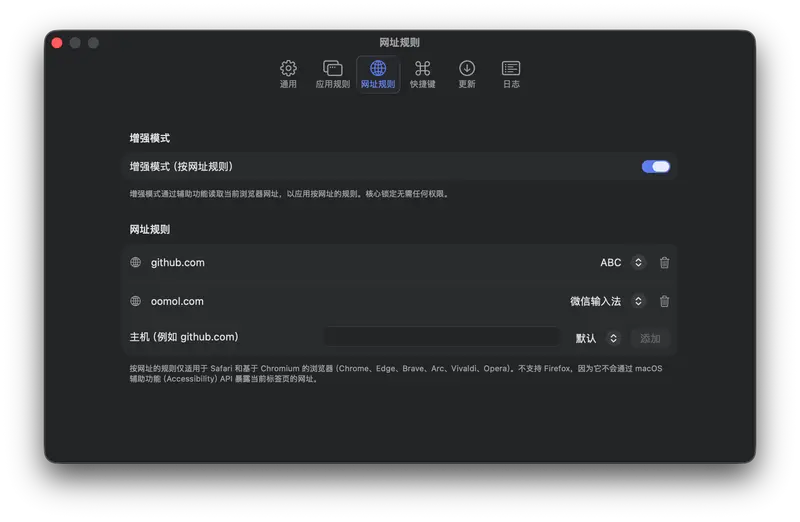
Task: Select the 网址规则 globe tab
Action: click(378, 74)
